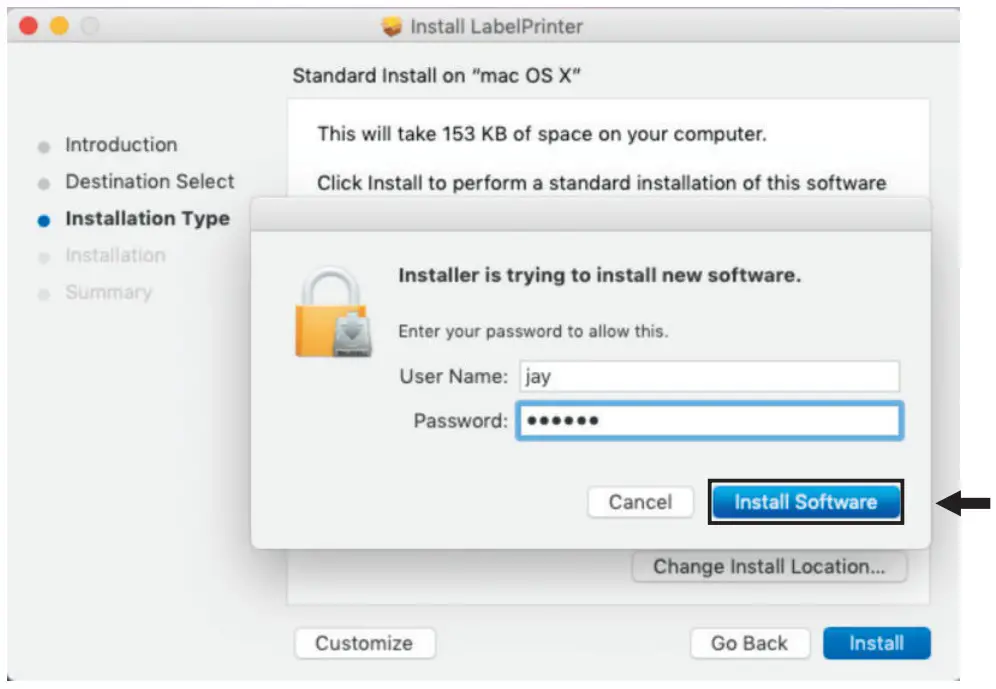Click the blue Install button
The height and width of the screenshot is (689, 996).
876,644
